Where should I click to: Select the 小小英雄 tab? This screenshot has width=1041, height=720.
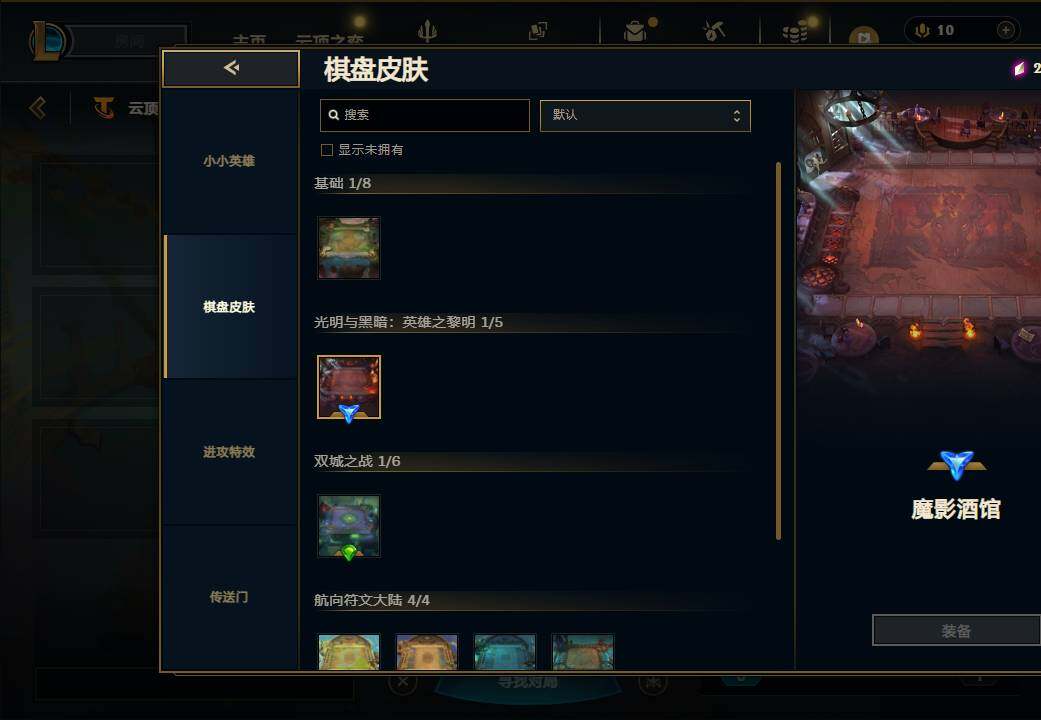229,161
